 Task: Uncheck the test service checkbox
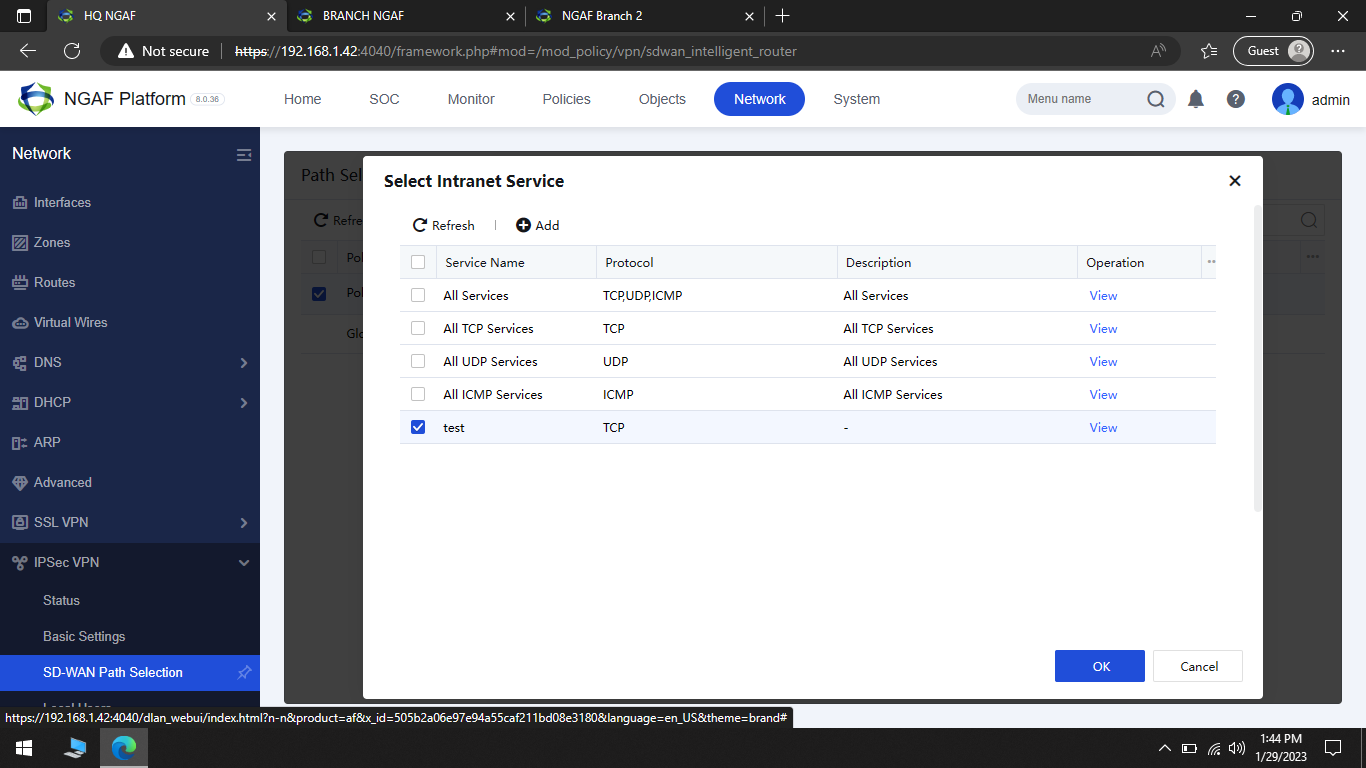418,427
